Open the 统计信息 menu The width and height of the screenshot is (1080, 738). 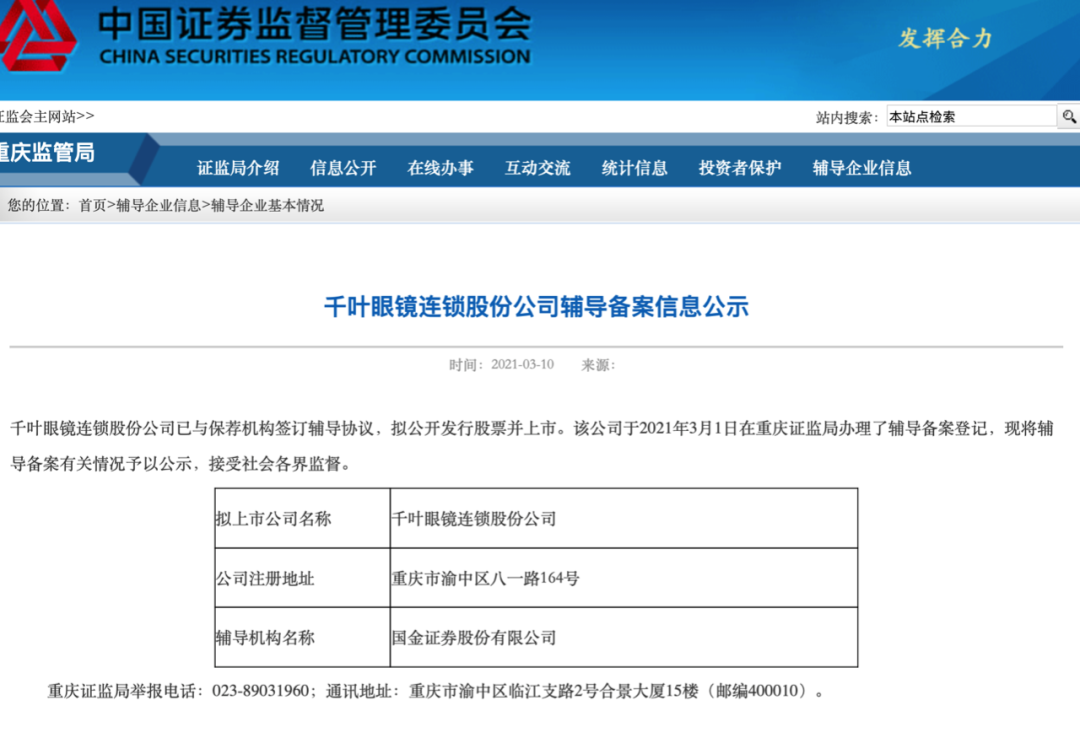[x=634, y=167]
